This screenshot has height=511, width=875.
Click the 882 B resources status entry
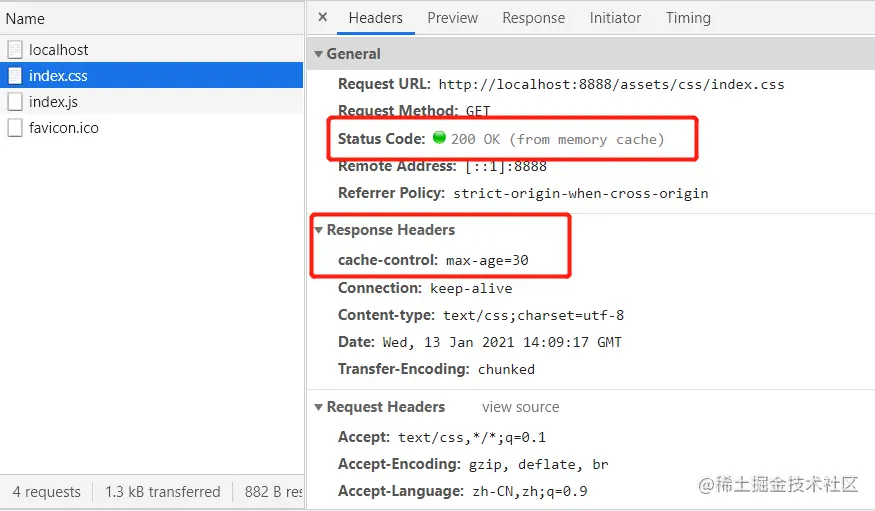click(273, 492)
